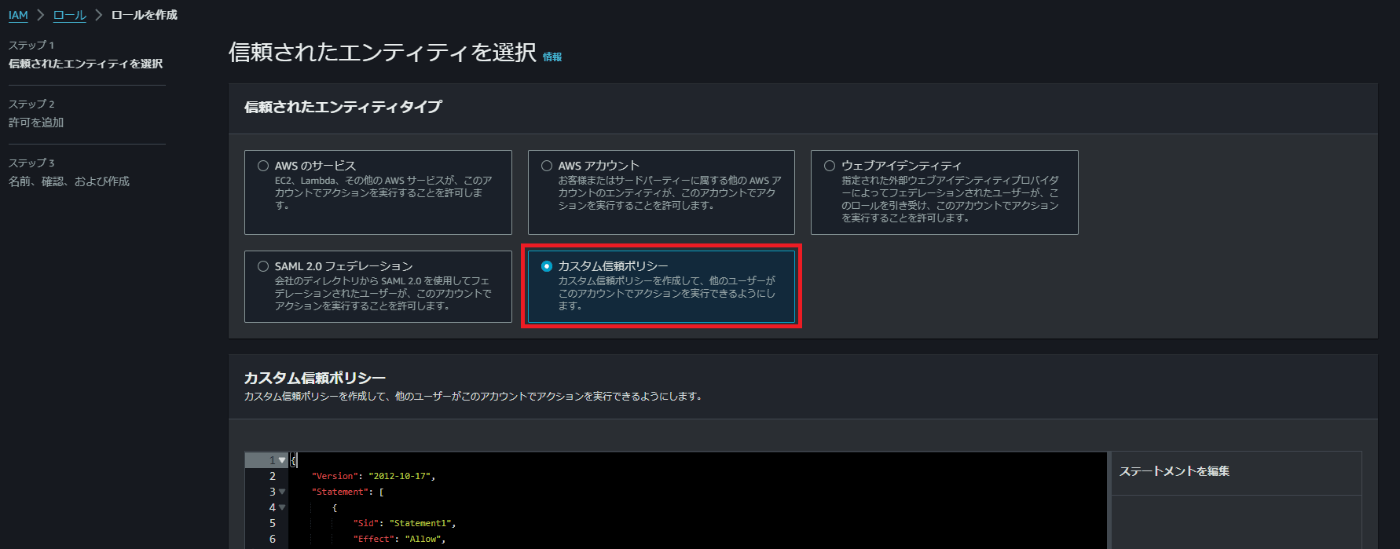Viewport: 1400px width, 549px height.
Task: Click line number 5 in editor gutter
Action: [272, 523]
